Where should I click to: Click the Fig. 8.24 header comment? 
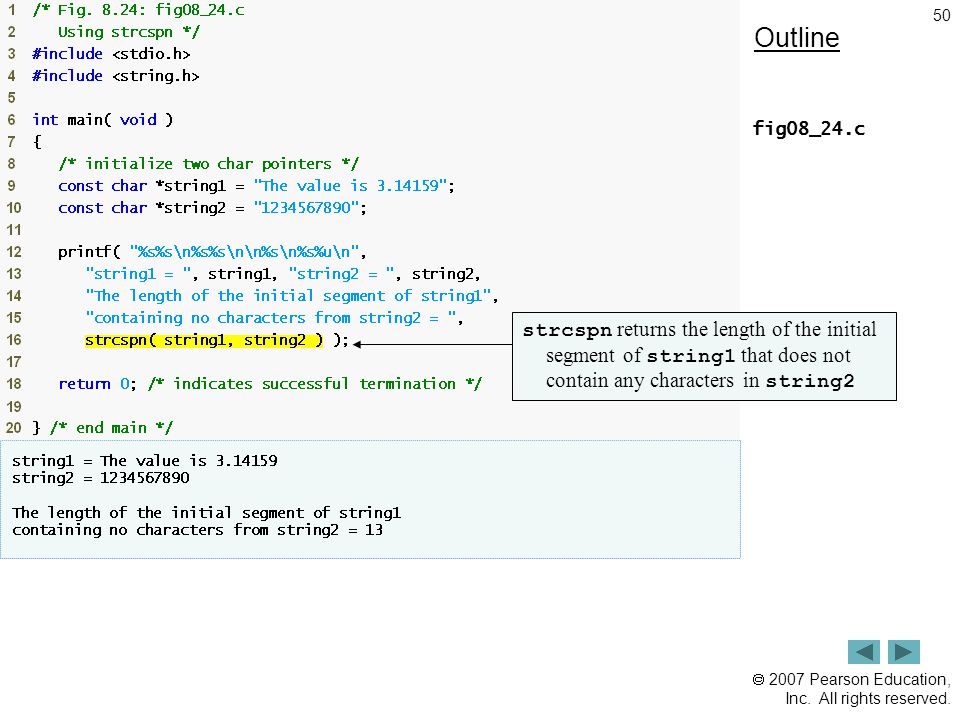tap(138, 10)
